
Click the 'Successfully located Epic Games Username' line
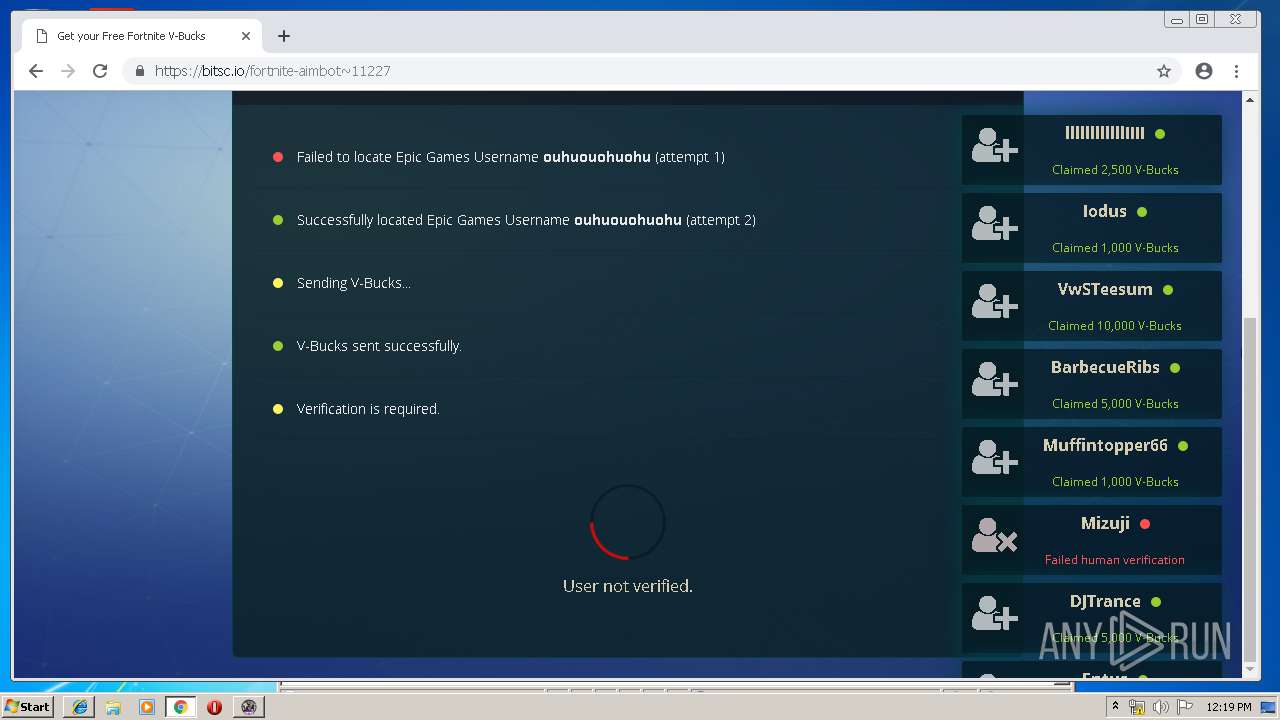pyautogui.click(x=526, y=220)
